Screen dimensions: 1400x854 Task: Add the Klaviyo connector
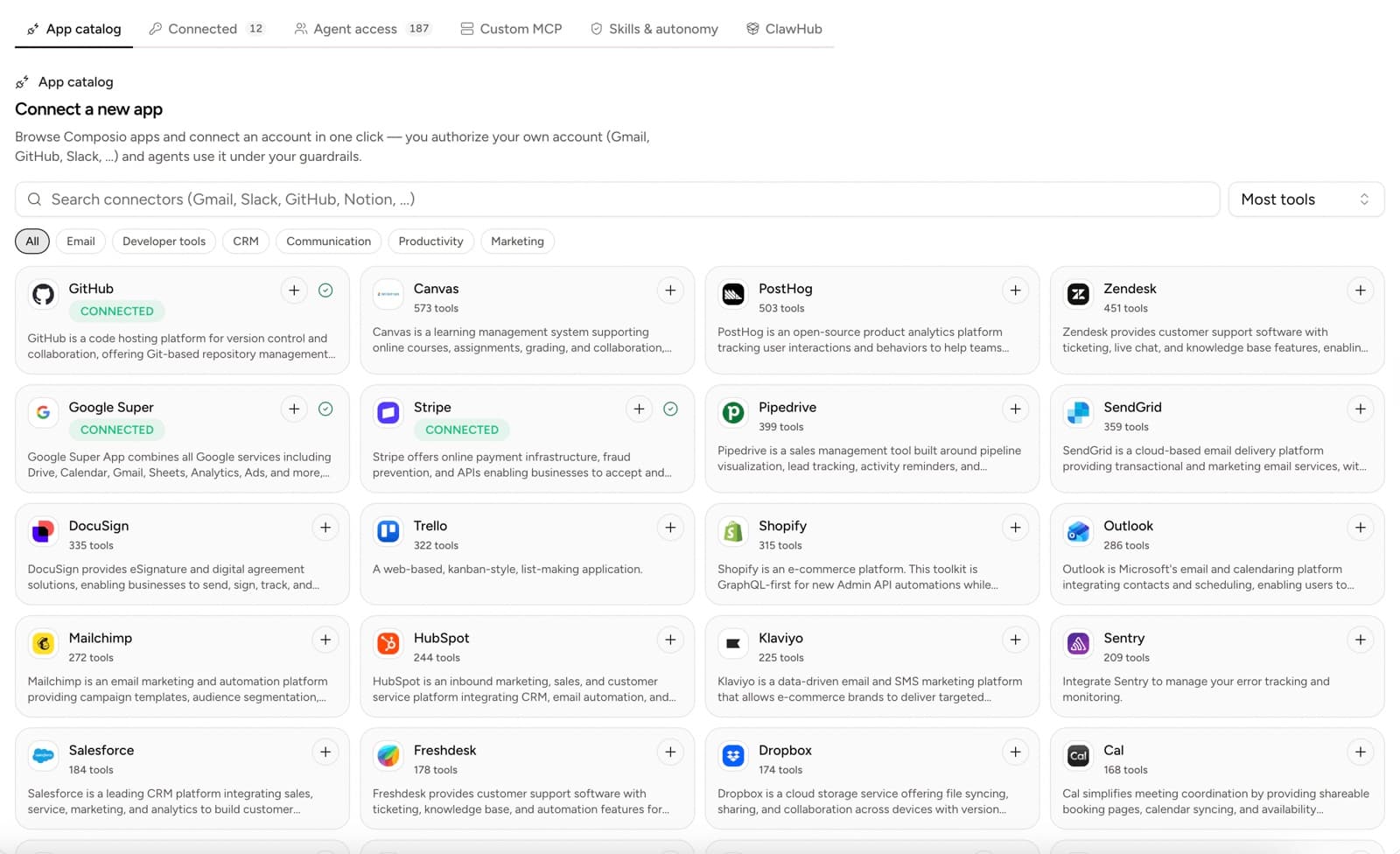(1015, 640)
